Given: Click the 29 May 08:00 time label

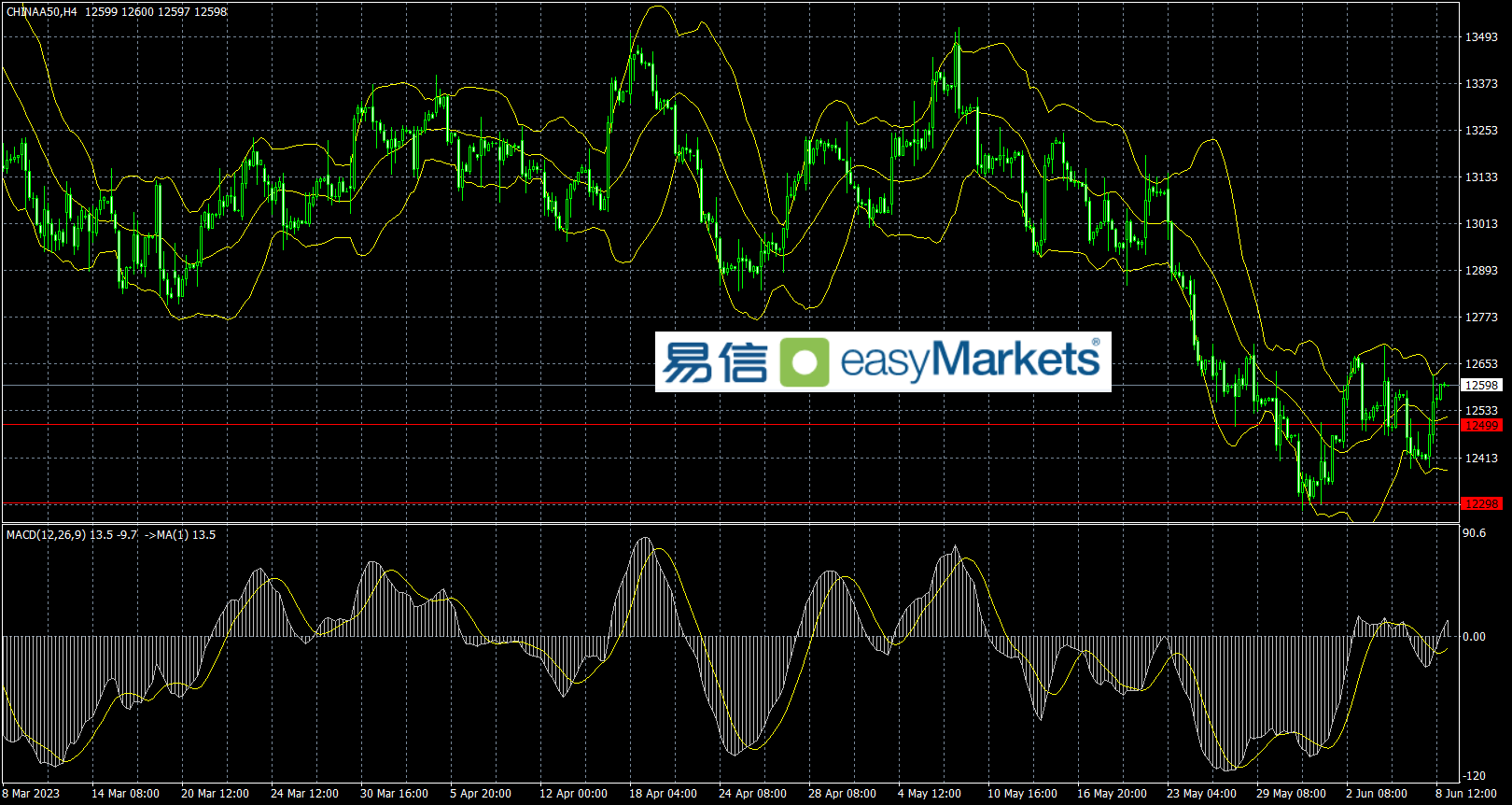Looking at the screenshot, I should tap(1291, 794).
